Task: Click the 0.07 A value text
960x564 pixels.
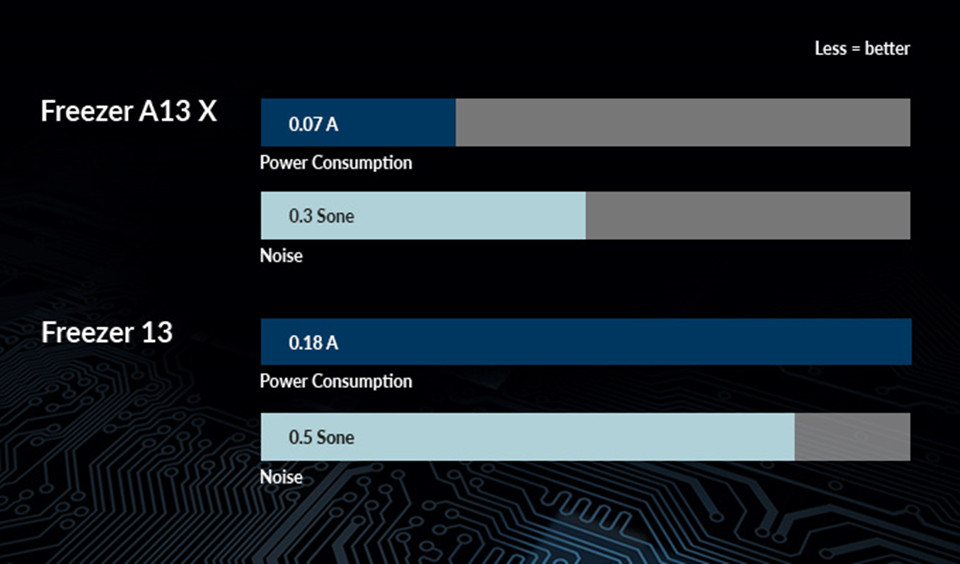Action: click(313, 124)
